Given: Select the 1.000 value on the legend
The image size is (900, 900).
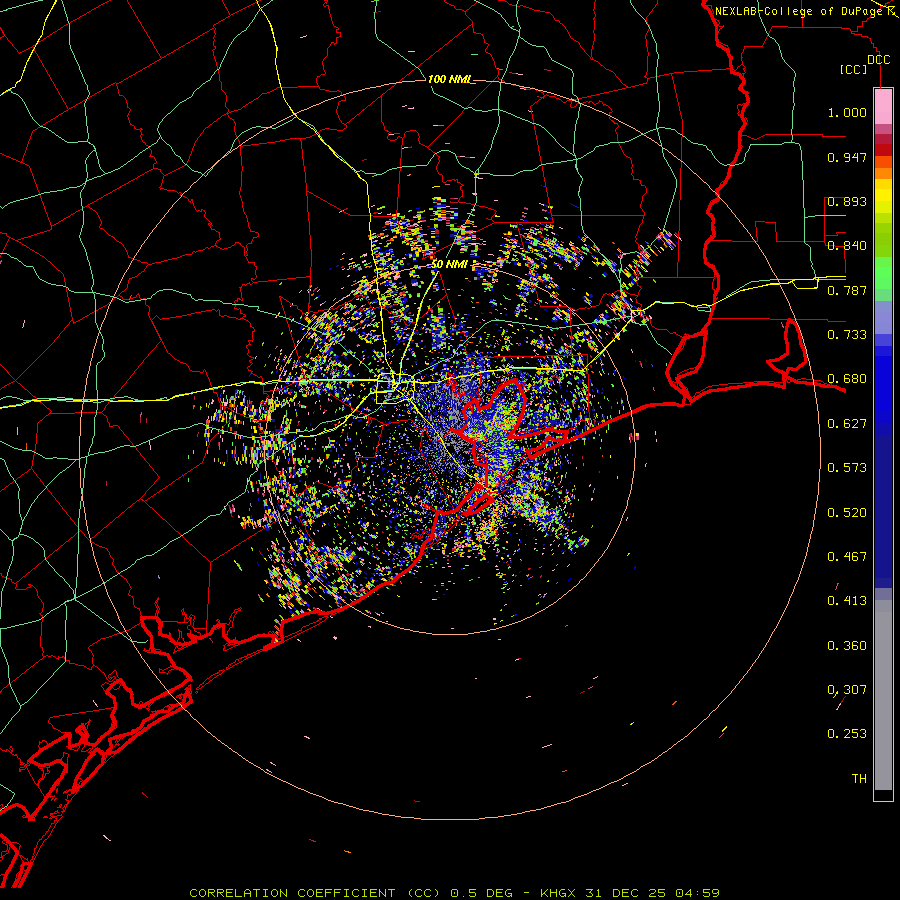Looking at the screenshot, I should click(x=847, y=112).
